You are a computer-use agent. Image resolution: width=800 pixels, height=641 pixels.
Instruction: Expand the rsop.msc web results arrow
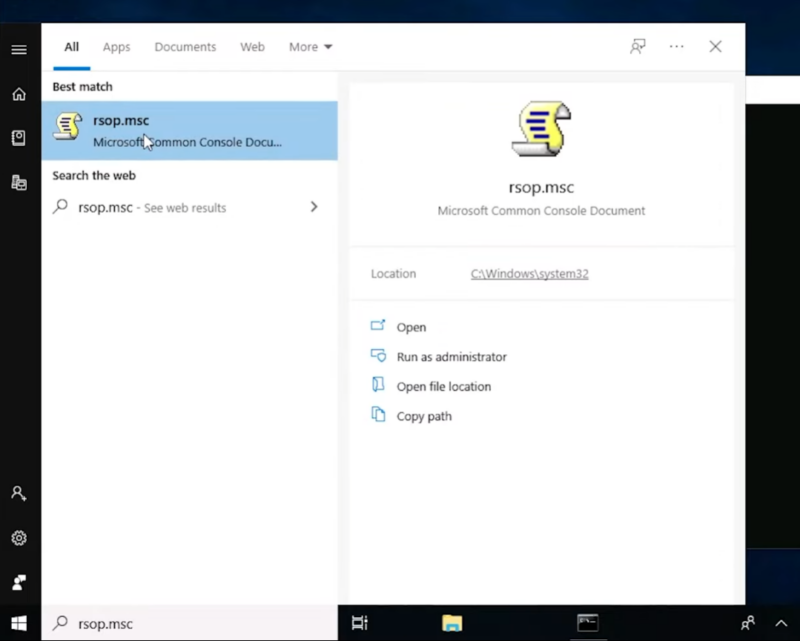coord(314,207)
